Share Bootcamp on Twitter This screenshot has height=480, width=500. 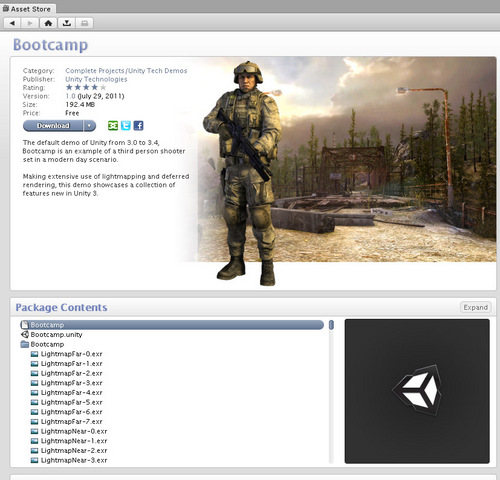(x=126, y=126)
